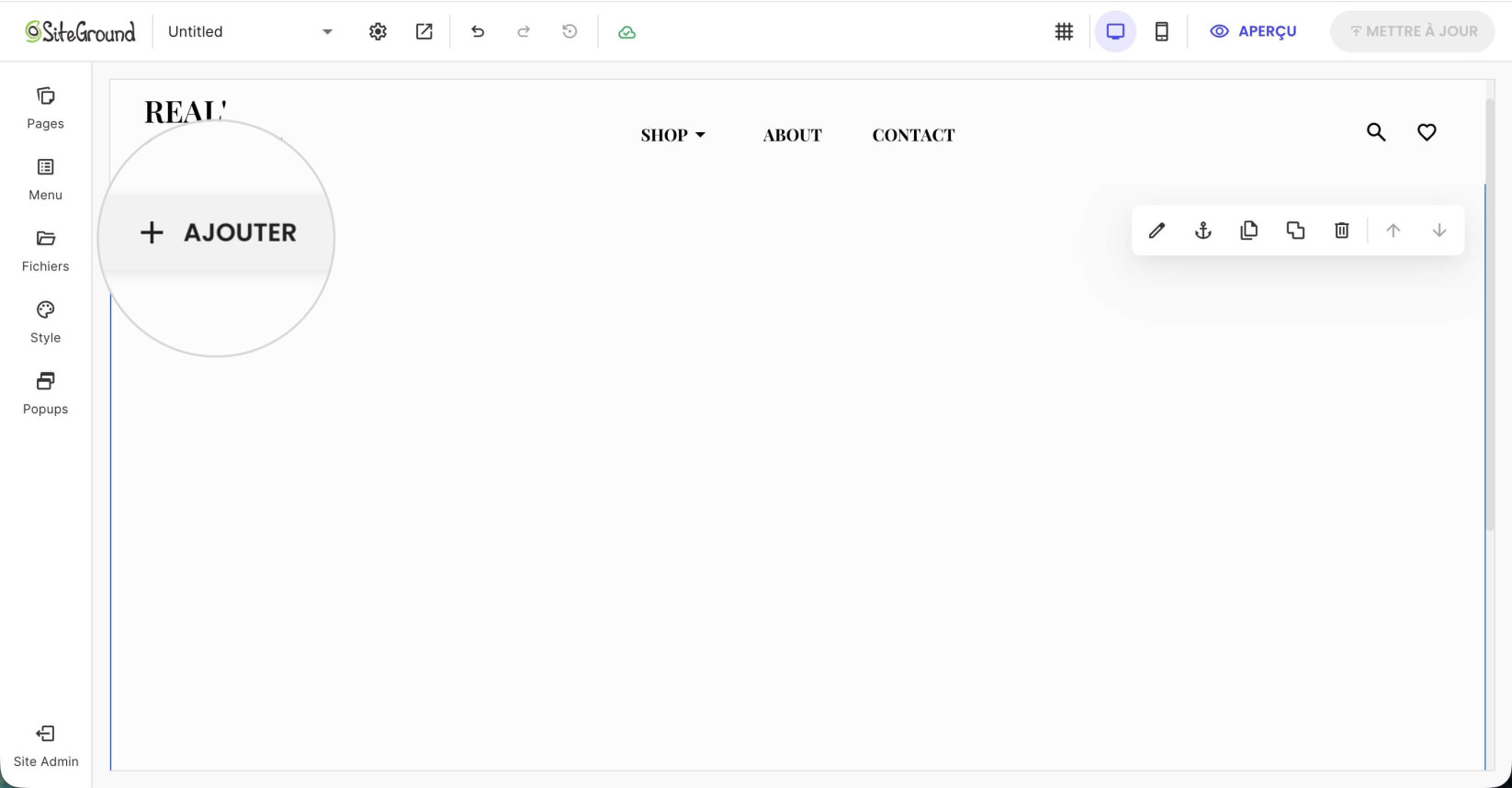Image resolution: width=1512 pixels, height=788 pixels.
Task: Switch to desktop view
Action: coord(1115,31)
